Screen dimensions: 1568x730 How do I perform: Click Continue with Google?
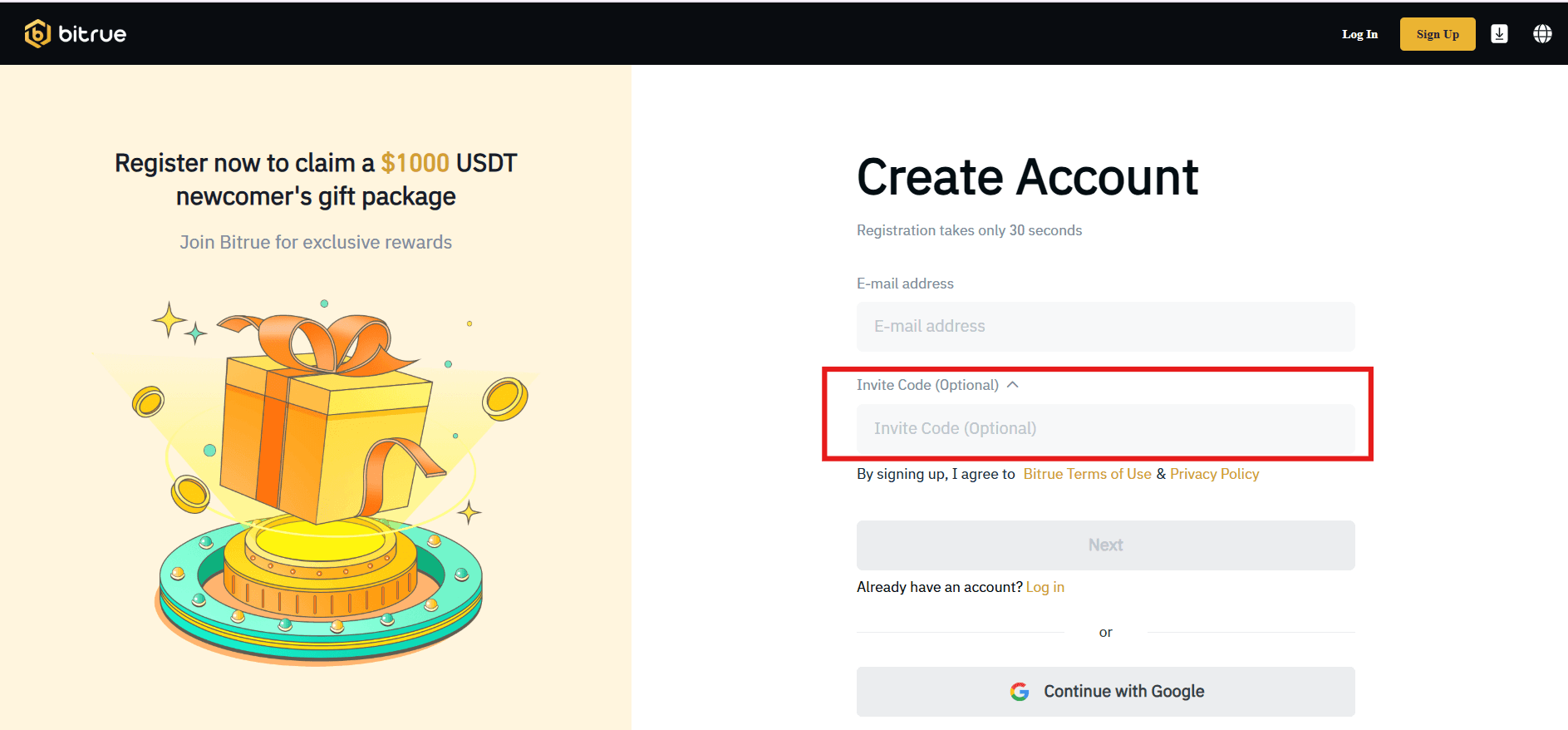[1105, 691]
